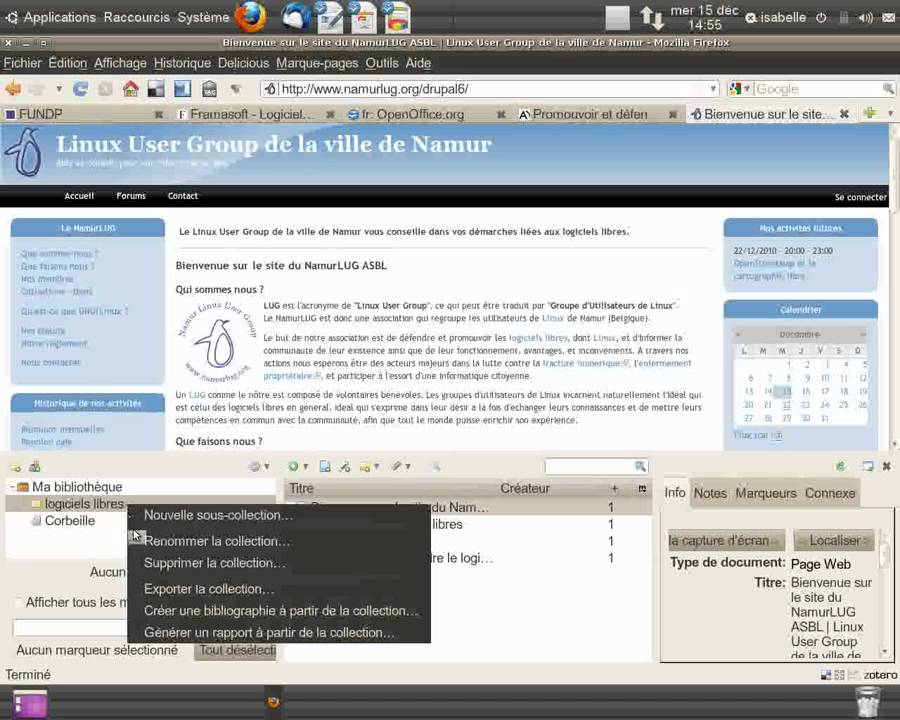The image size is (900, 720).
Task: Click 'Se connecter' link
Action: click(860, 197)
